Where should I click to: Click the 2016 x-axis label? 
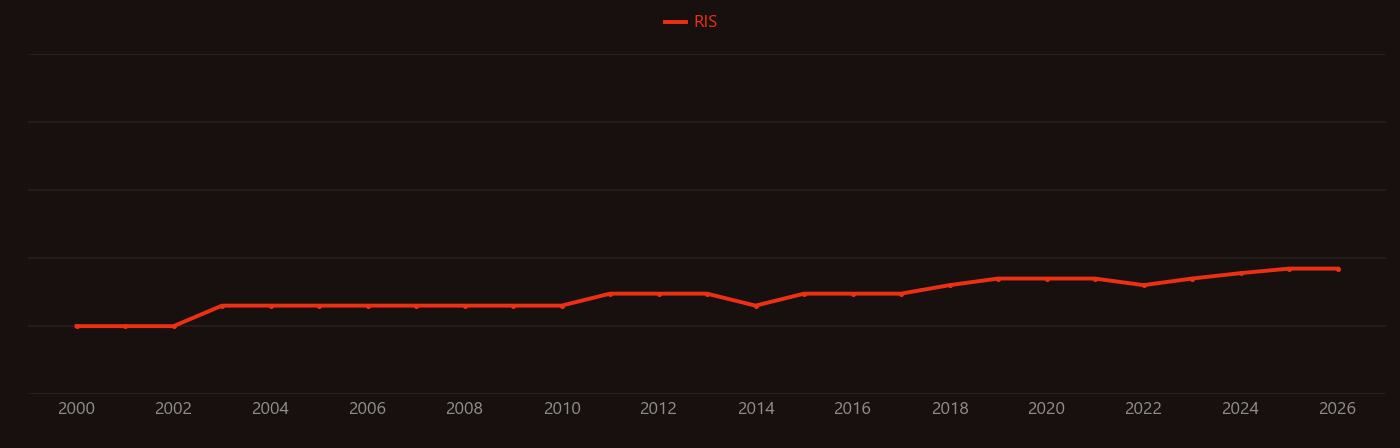(853, 409)
